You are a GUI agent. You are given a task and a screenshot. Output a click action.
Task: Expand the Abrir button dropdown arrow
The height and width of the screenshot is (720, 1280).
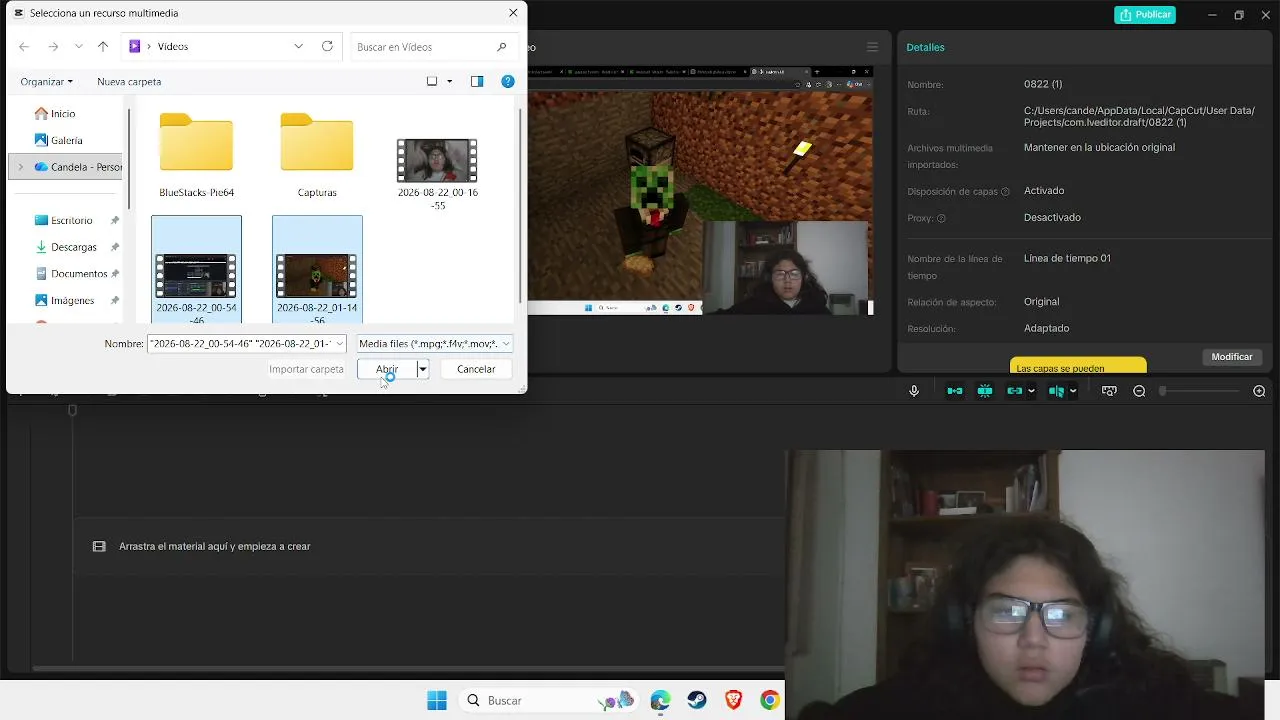423,369
